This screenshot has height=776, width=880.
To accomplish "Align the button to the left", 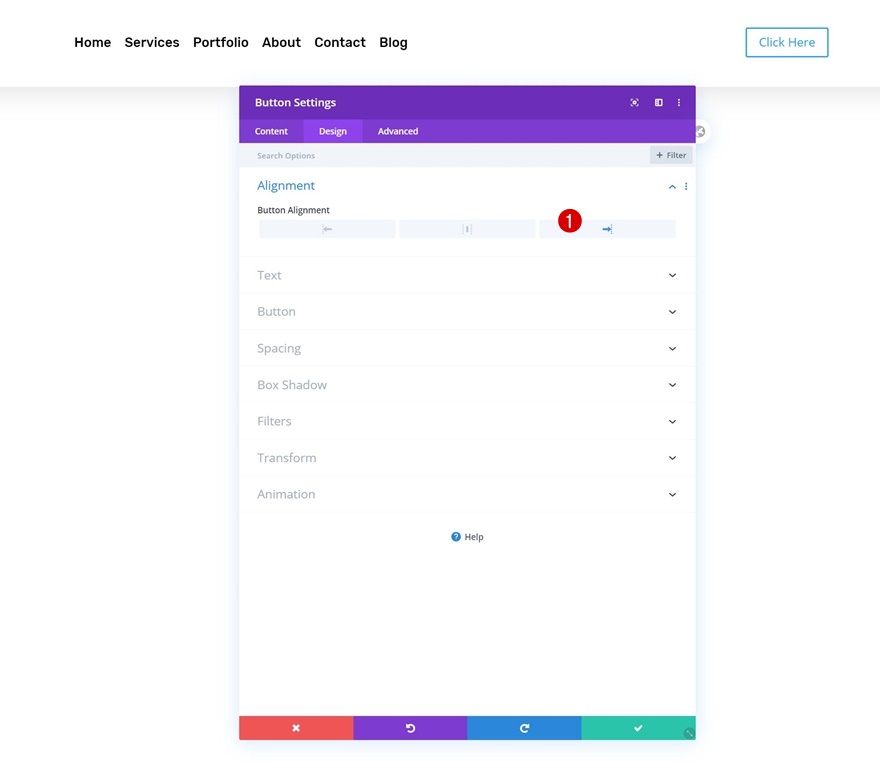I will pyautogui.click(x=327, y=229).
